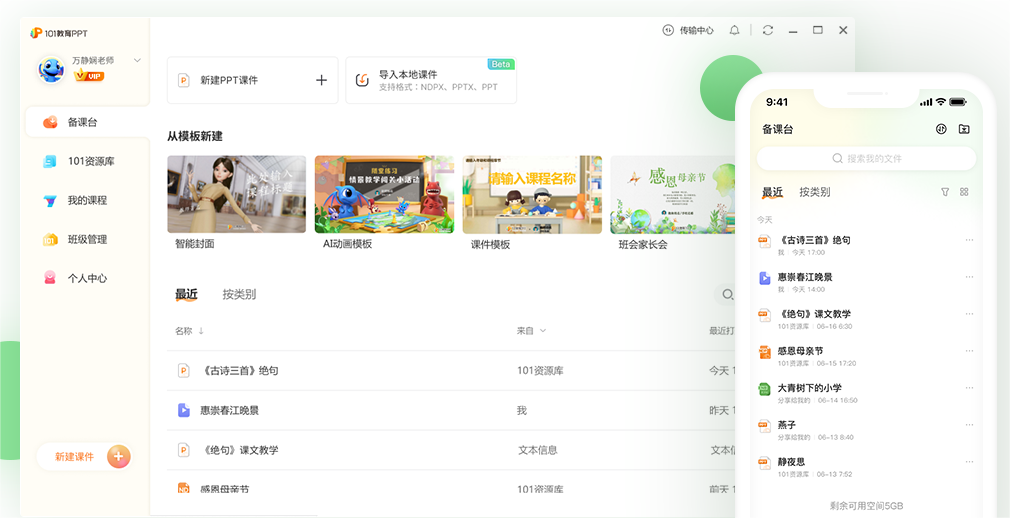Screen dimensions: 1010x518
Task: Click the 导入本地课件 import icon
Action: (363, 80)
